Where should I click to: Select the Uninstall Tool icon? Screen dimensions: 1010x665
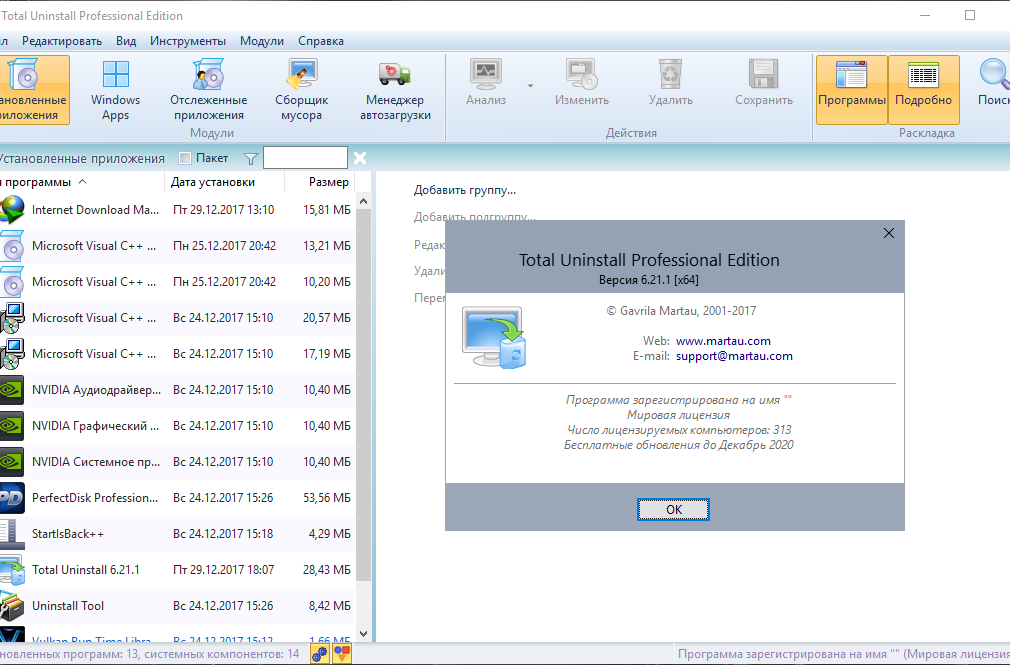tap(12, 606)
